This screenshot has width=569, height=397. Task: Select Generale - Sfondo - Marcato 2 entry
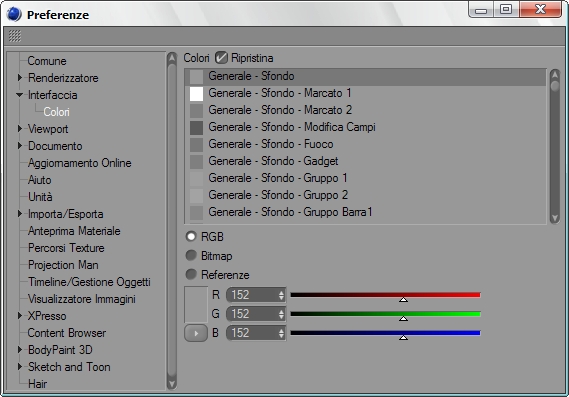click(x=365, y=110)
